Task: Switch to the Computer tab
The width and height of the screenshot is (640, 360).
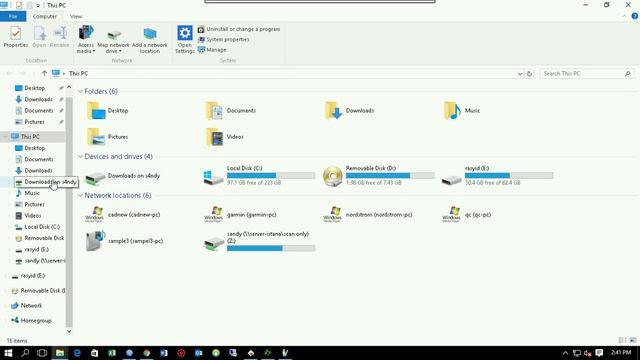Action: point(44,16)
